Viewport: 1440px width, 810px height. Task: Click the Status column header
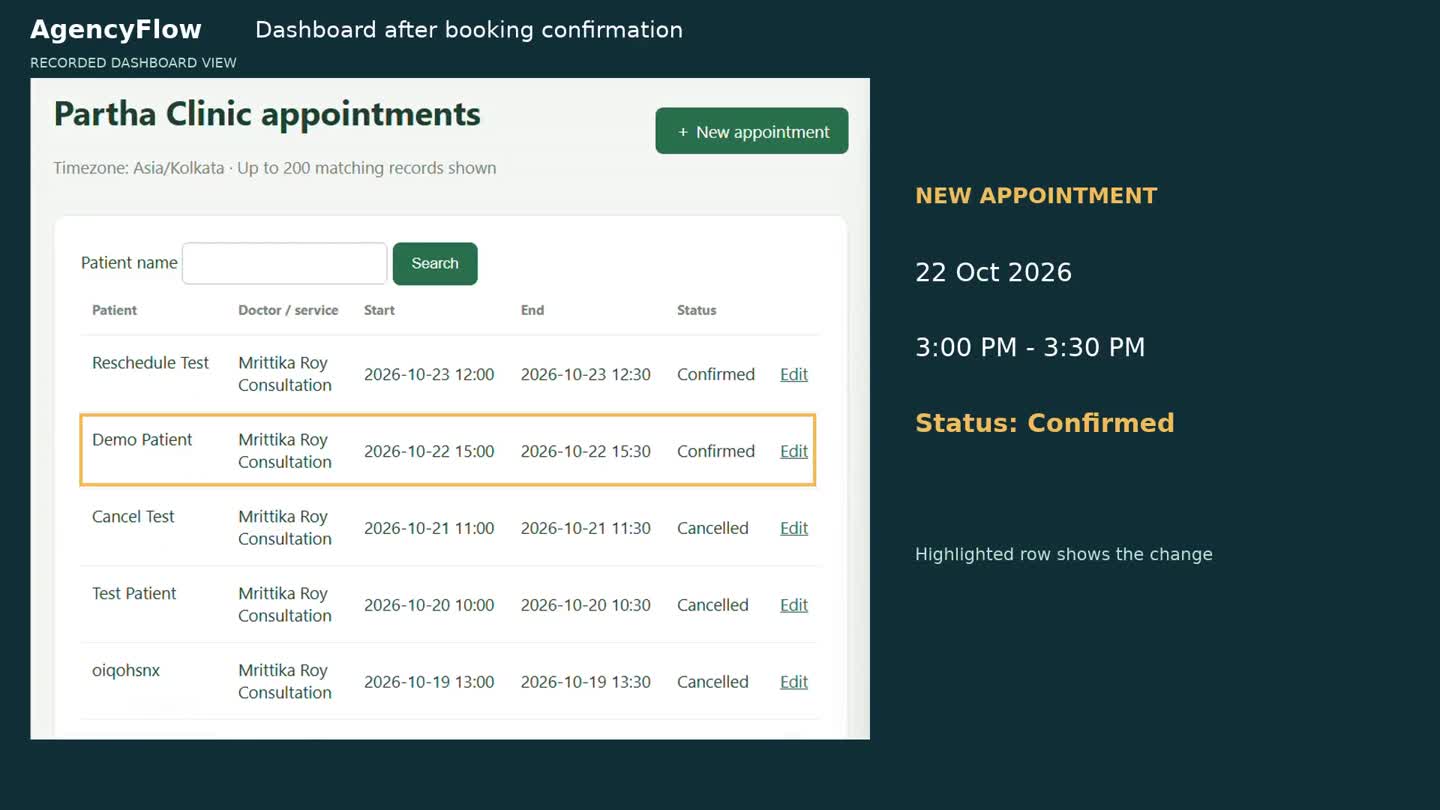pyautogui.click(x=697, y=310)
